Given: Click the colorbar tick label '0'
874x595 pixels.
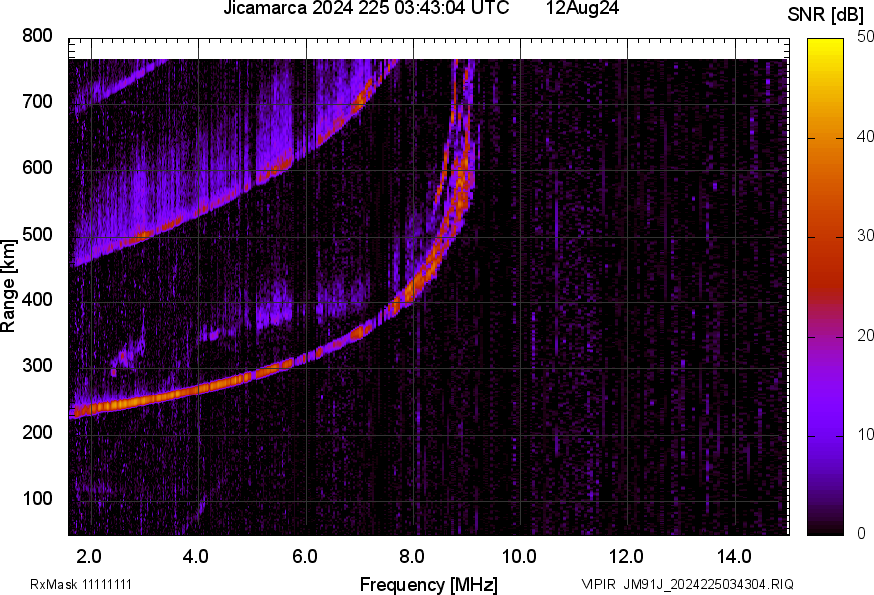Looking at the screenshot, I should pos(861,534).
